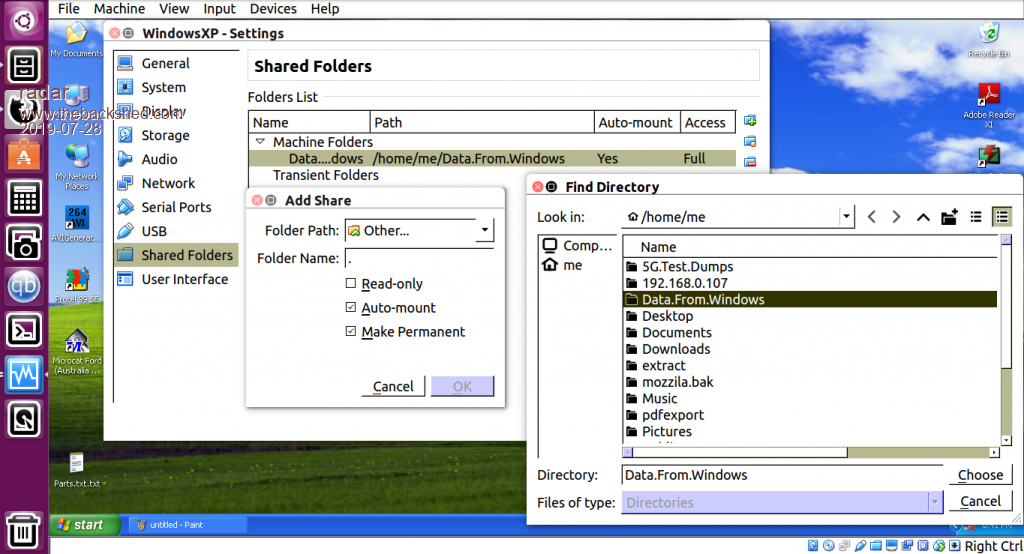Switch to detail view in Find Directory
This screenshot has height=554, width=1024.
coord(1001,217)
